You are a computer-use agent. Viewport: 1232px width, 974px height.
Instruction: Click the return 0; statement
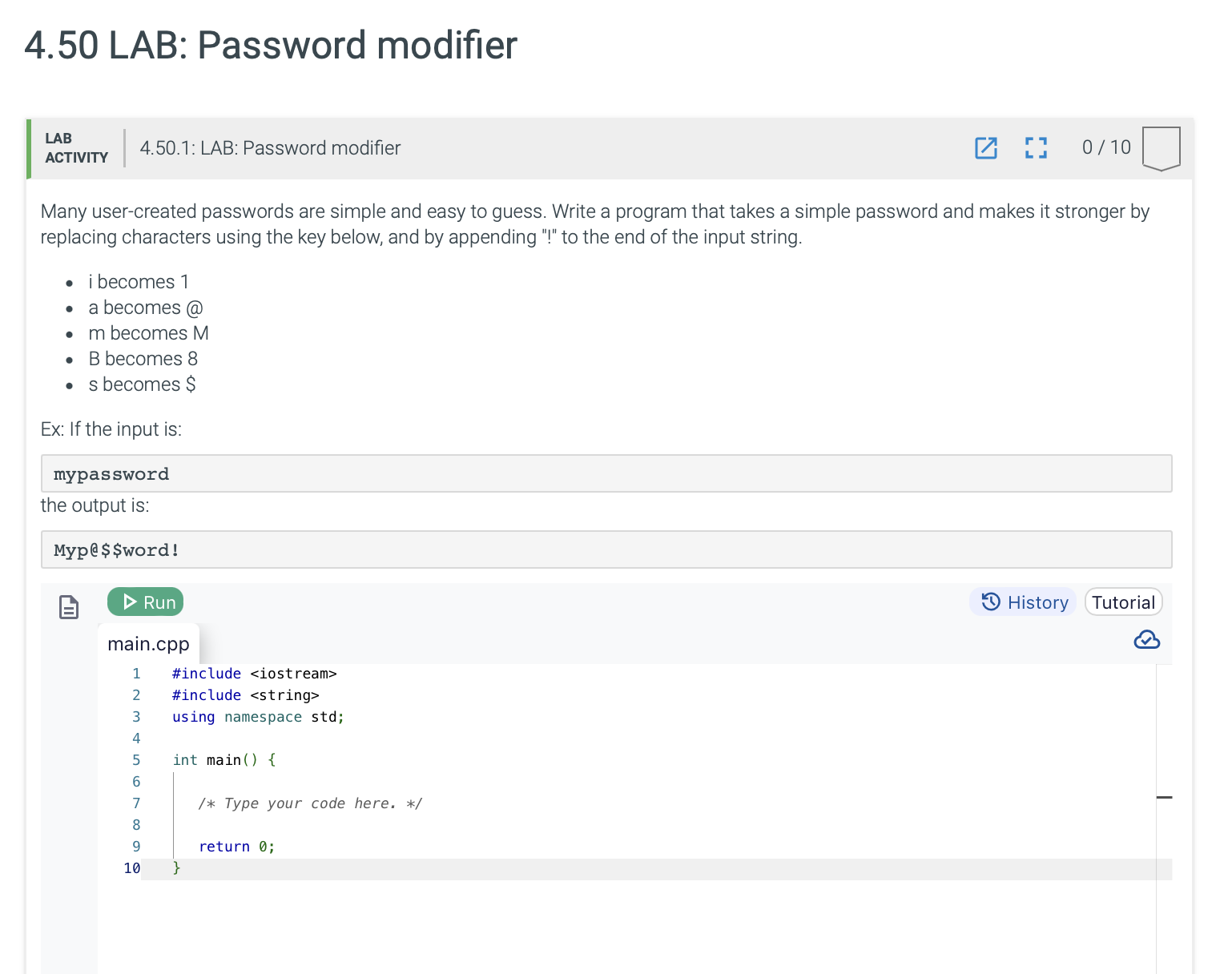236,846
